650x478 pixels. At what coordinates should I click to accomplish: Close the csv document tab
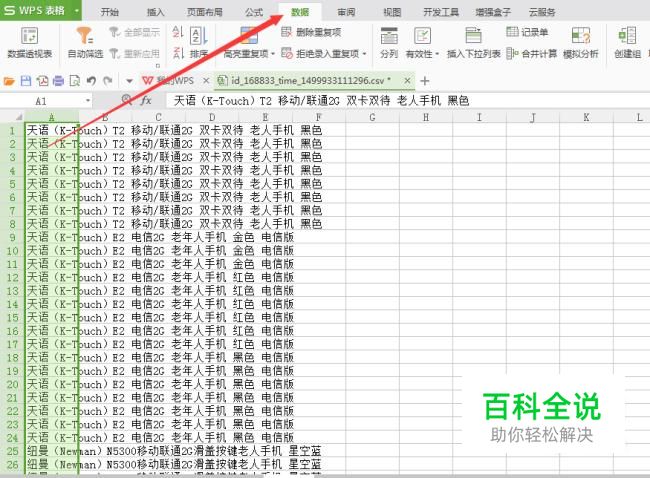[407, 80]
